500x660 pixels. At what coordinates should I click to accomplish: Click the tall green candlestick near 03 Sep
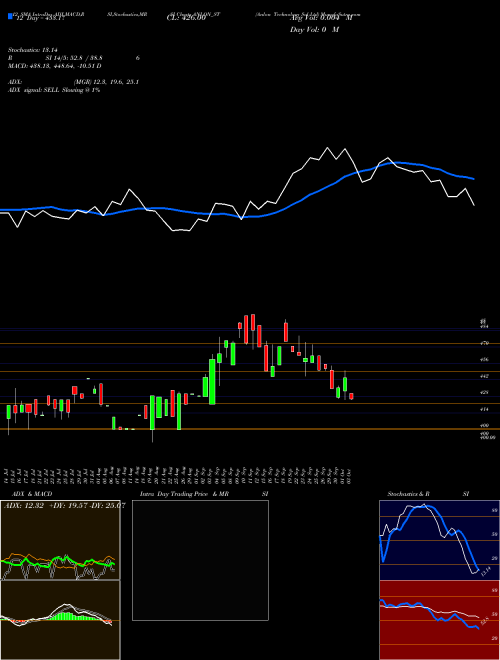[x=212, y=382]
